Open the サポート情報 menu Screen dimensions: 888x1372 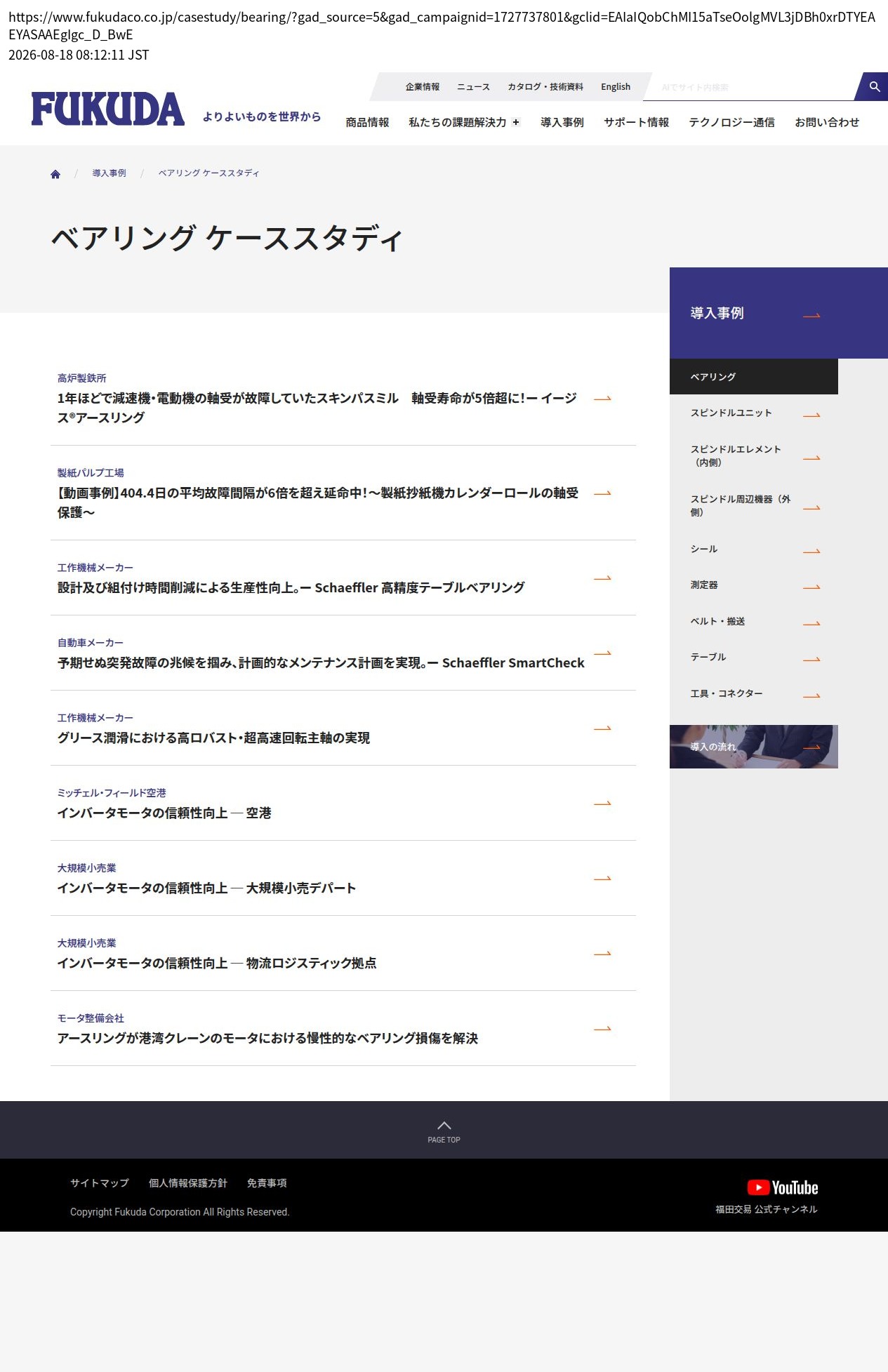point(636,122)
